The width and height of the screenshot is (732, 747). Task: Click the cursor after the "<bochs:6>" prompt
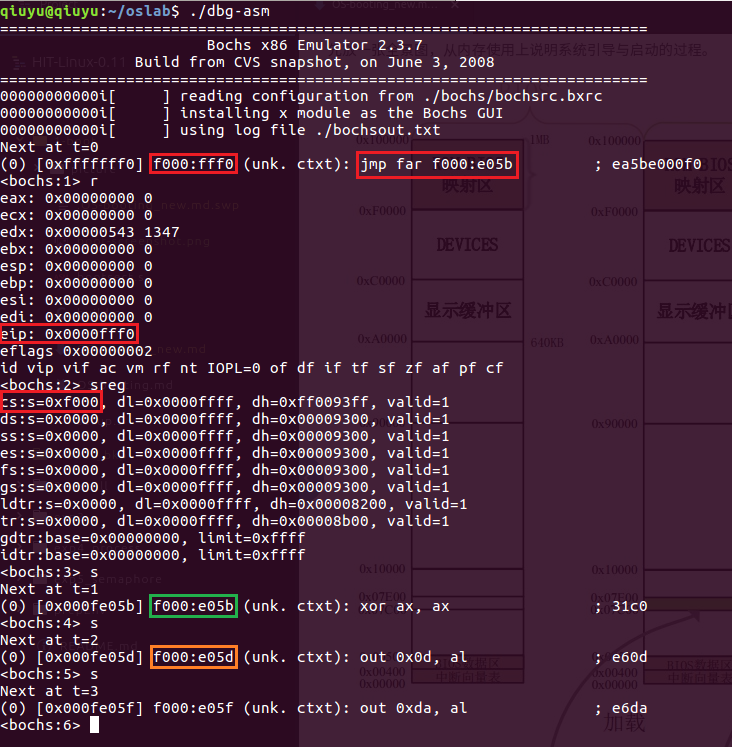tap(94, 726)
